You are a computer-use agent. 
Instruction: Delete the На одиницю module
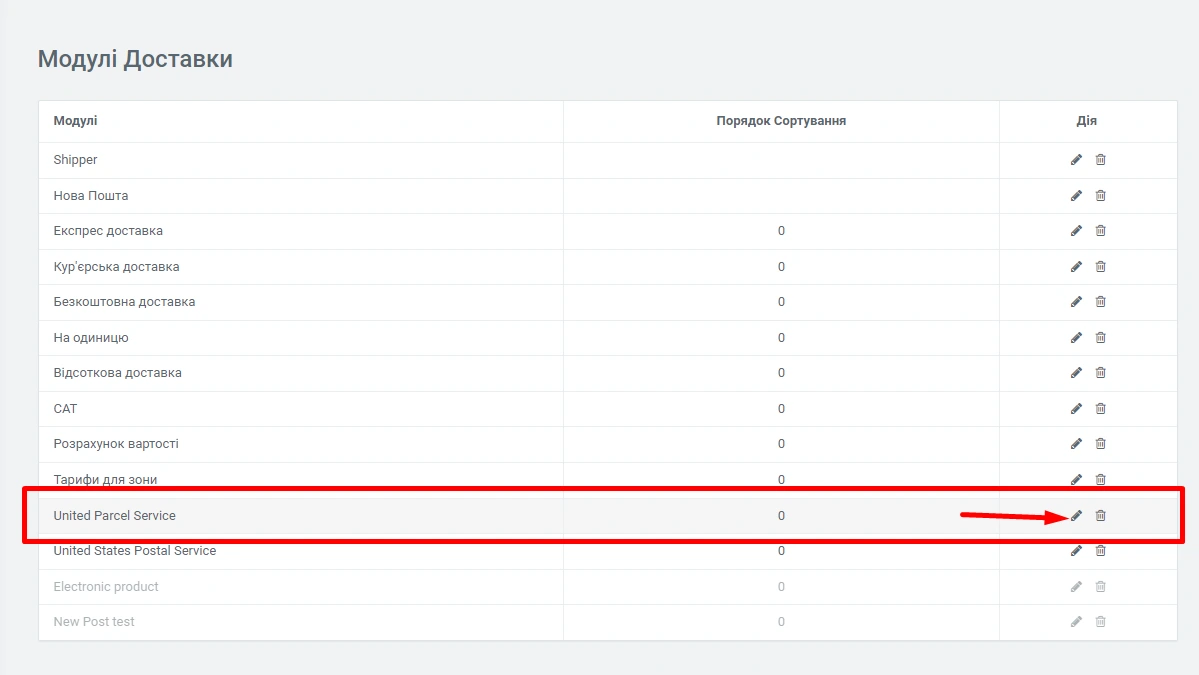pos(1100,338)
